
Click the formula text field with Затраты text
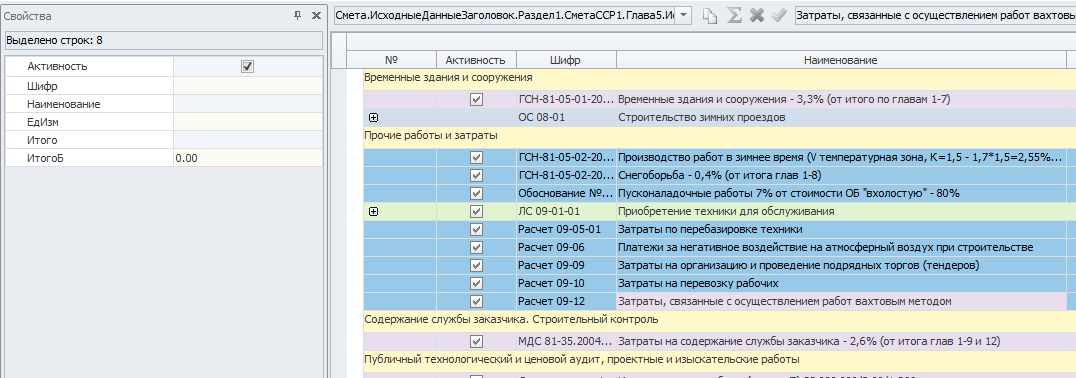935,16
